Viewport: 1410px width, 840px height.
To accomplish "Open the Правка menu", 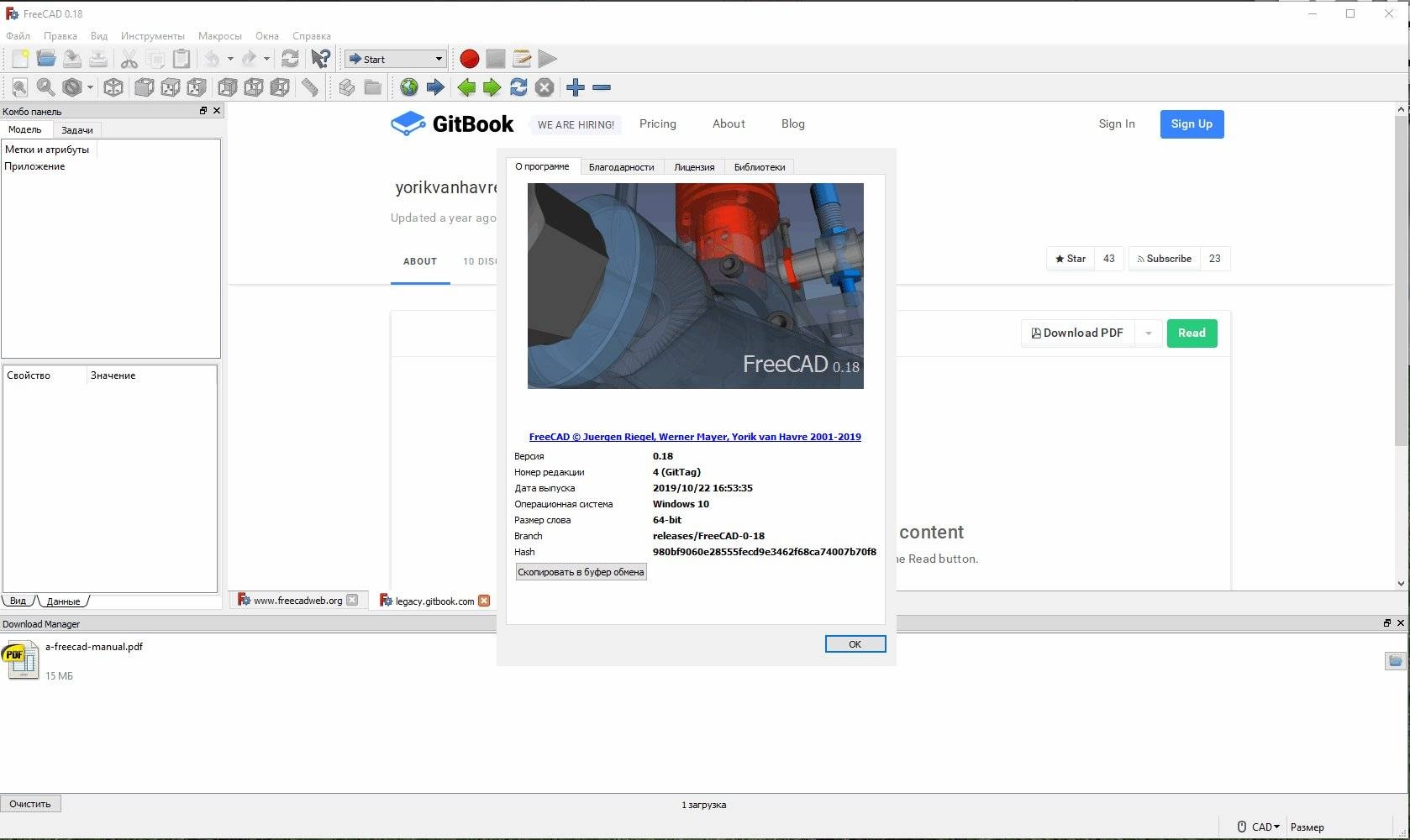I will pyautogui.click(x=61, y=36).
